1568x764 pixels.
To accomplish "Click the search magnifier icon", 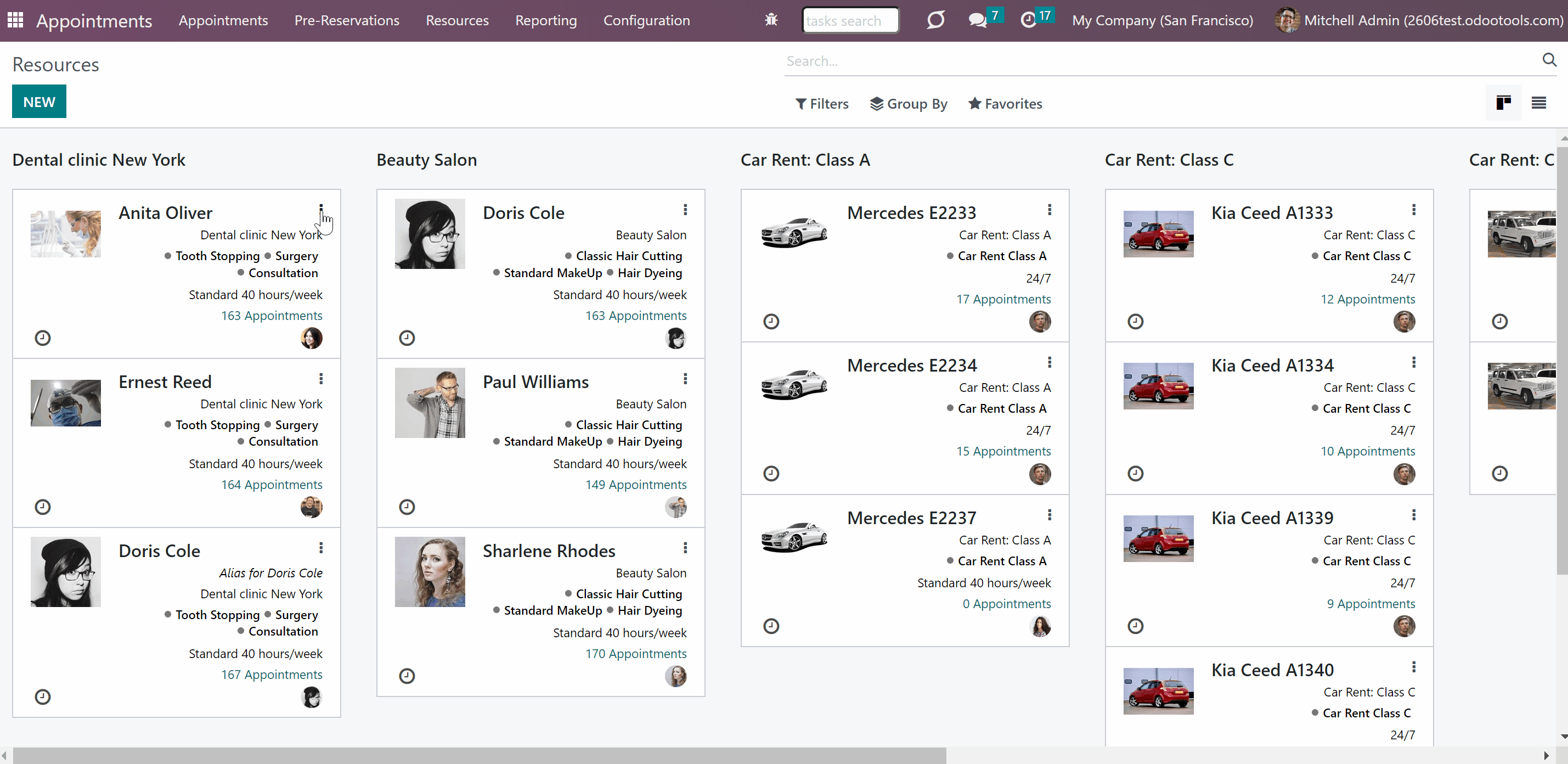I will [x=1549, y=60].
